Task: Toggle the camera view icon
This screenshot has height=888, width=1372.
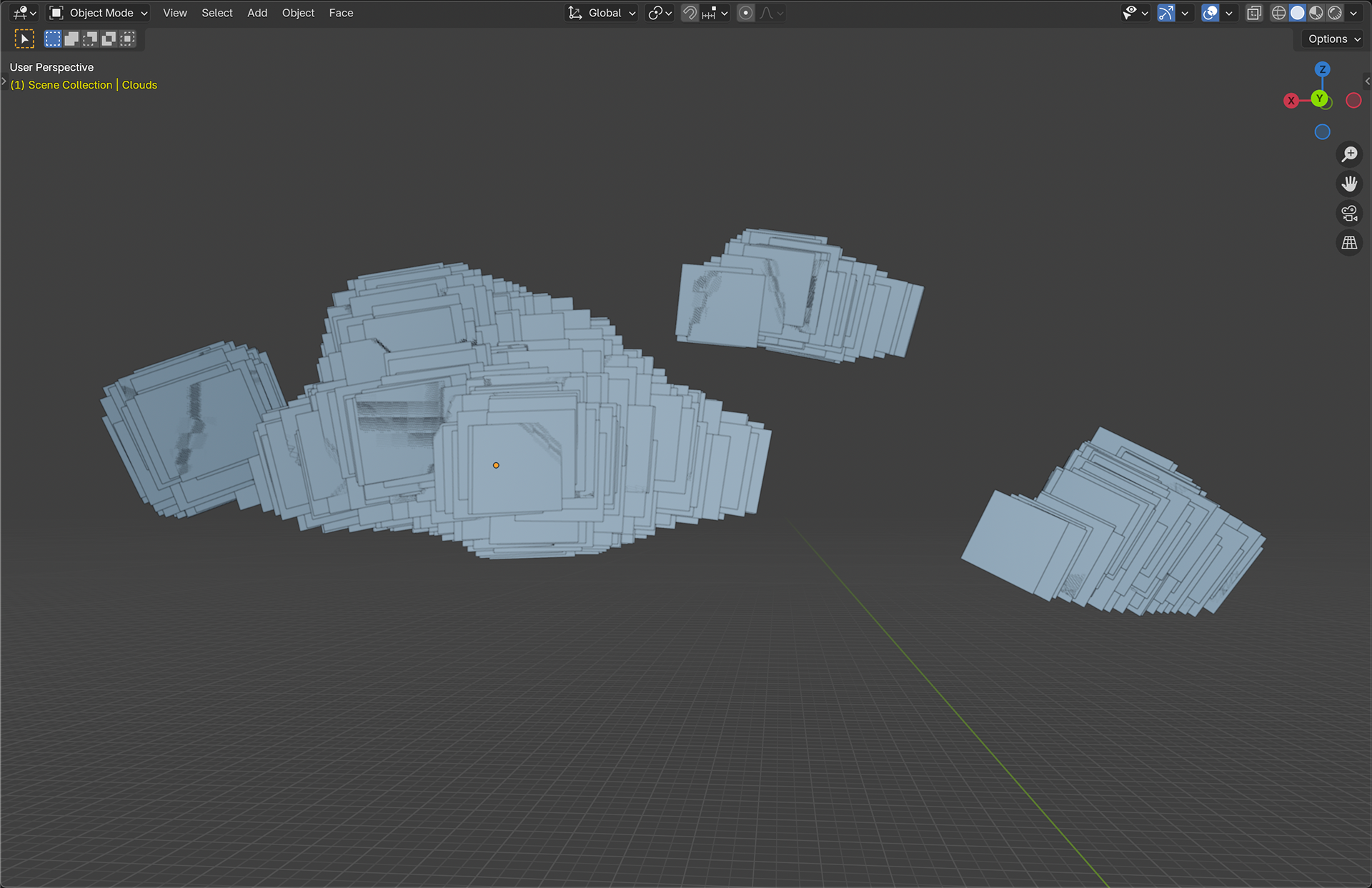Action: coord(1349,214)
